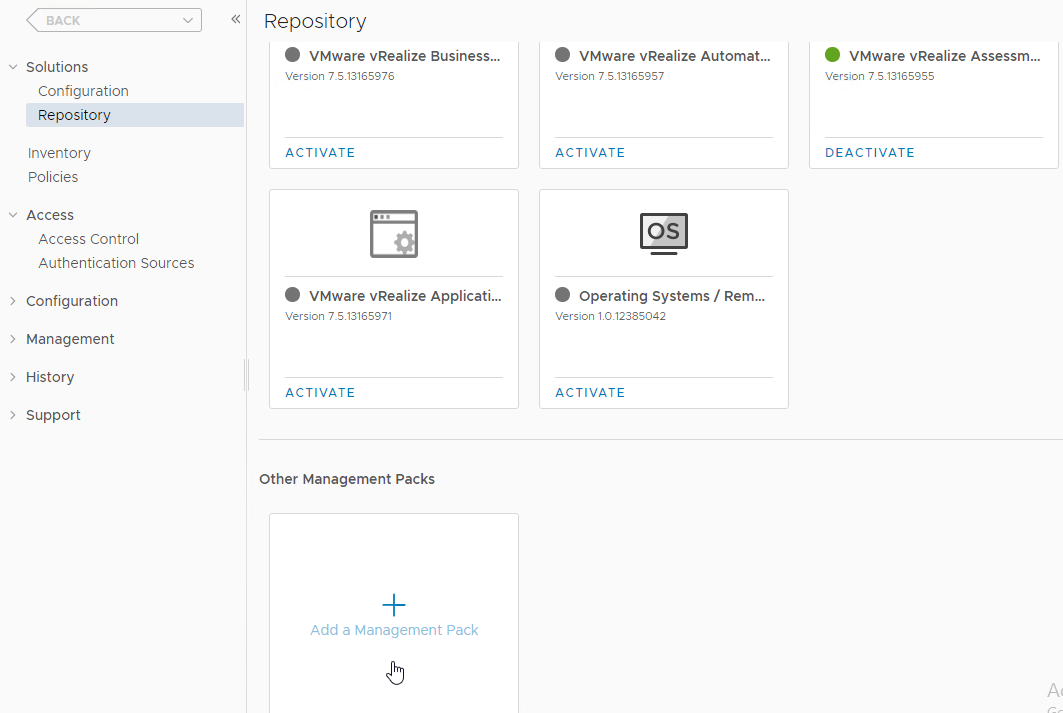Screen dimensions: 1063x713
Task: Click the top-level Configuration section label
Action: 72,301
